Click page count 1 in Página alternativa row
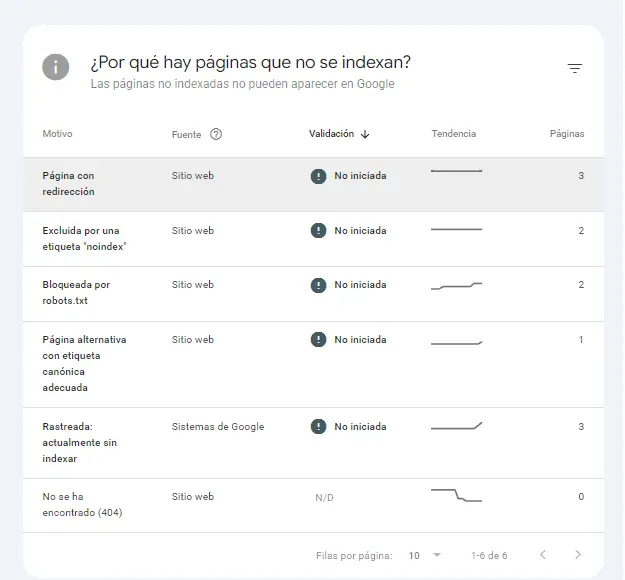 tap(581, 340)
